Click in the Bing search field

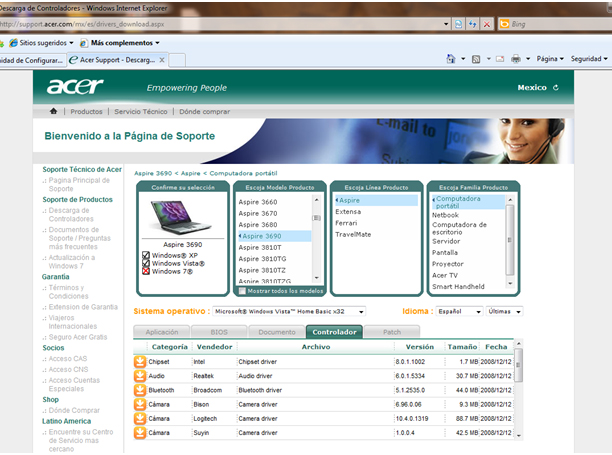click(x=560, y=24)
